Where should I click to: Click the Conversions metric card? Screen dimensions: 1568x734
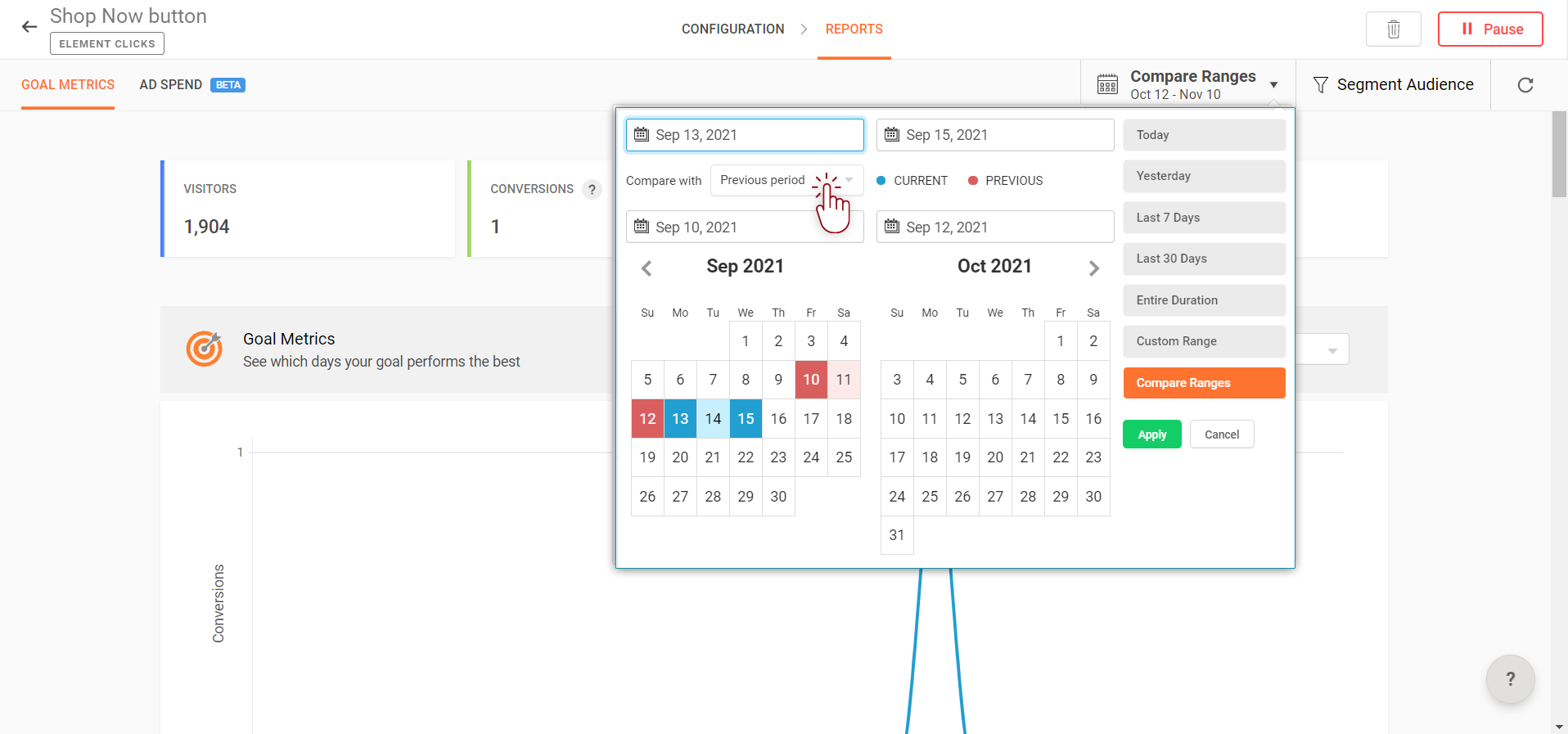click(541, 209)
